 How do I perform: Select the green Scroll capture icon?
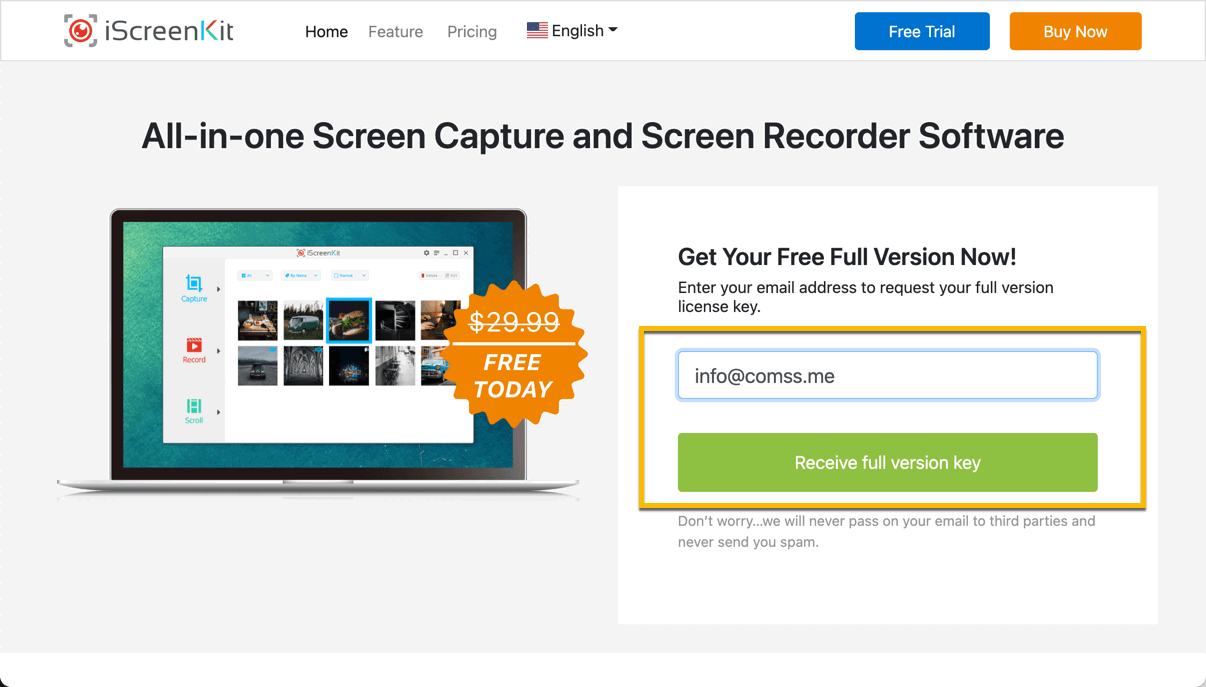click(x=194, y=406)
